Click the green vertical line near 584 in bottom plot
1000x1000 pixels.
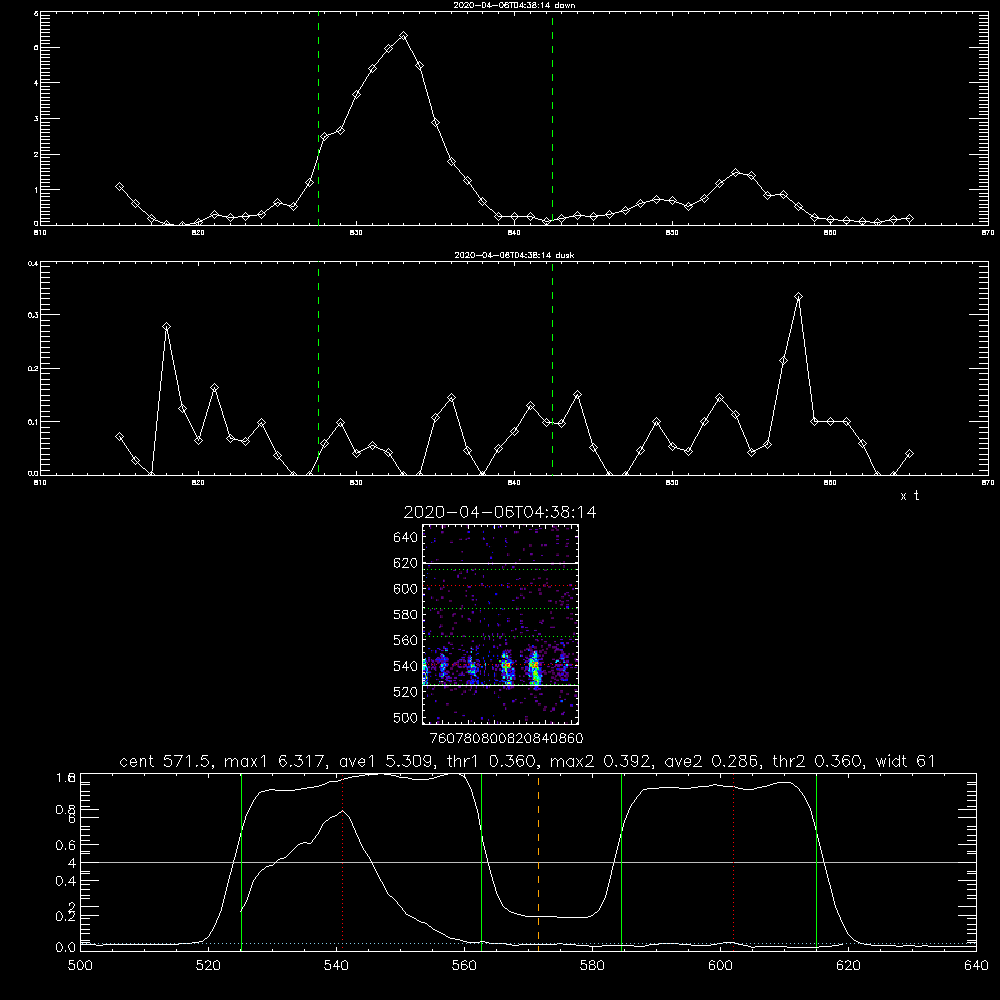click(621, 861)
